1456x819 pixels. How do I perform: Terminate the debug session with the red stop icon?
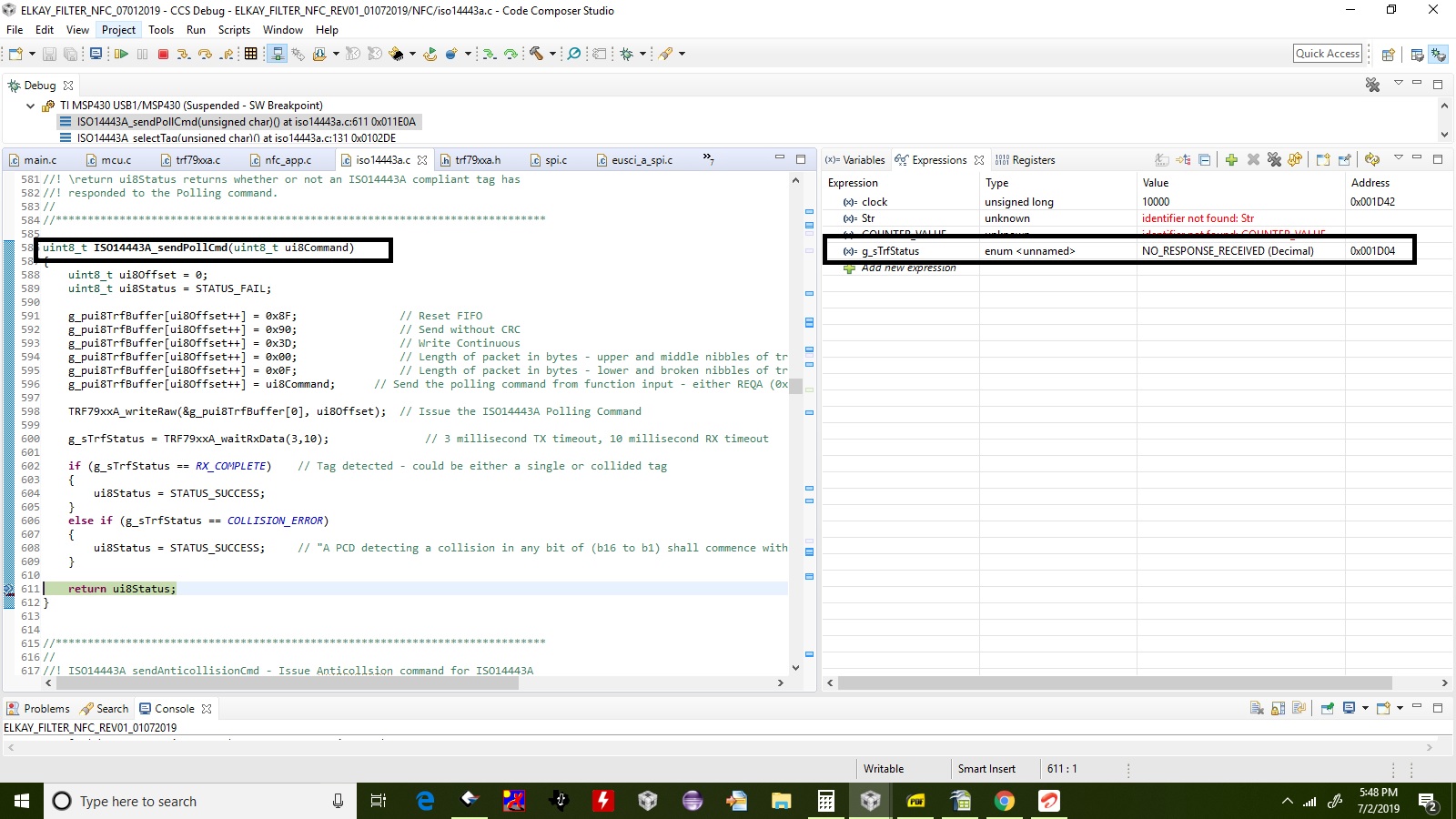click(x=164, y=55)
